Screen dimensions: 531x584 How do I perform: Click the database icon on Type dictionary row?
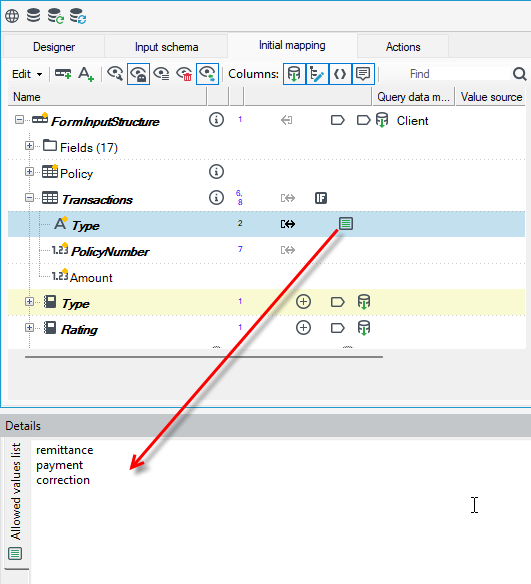(364, 302)
